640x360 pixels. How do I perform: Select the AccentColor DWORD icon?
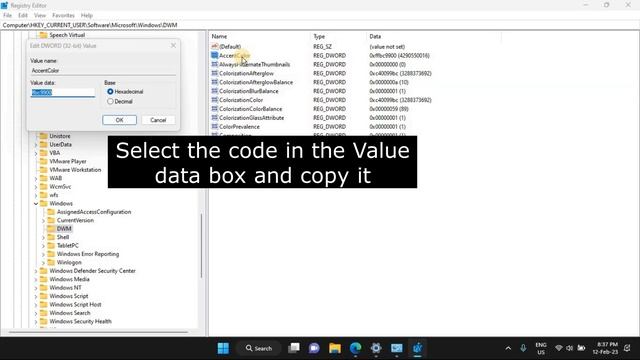click(215, 56)
